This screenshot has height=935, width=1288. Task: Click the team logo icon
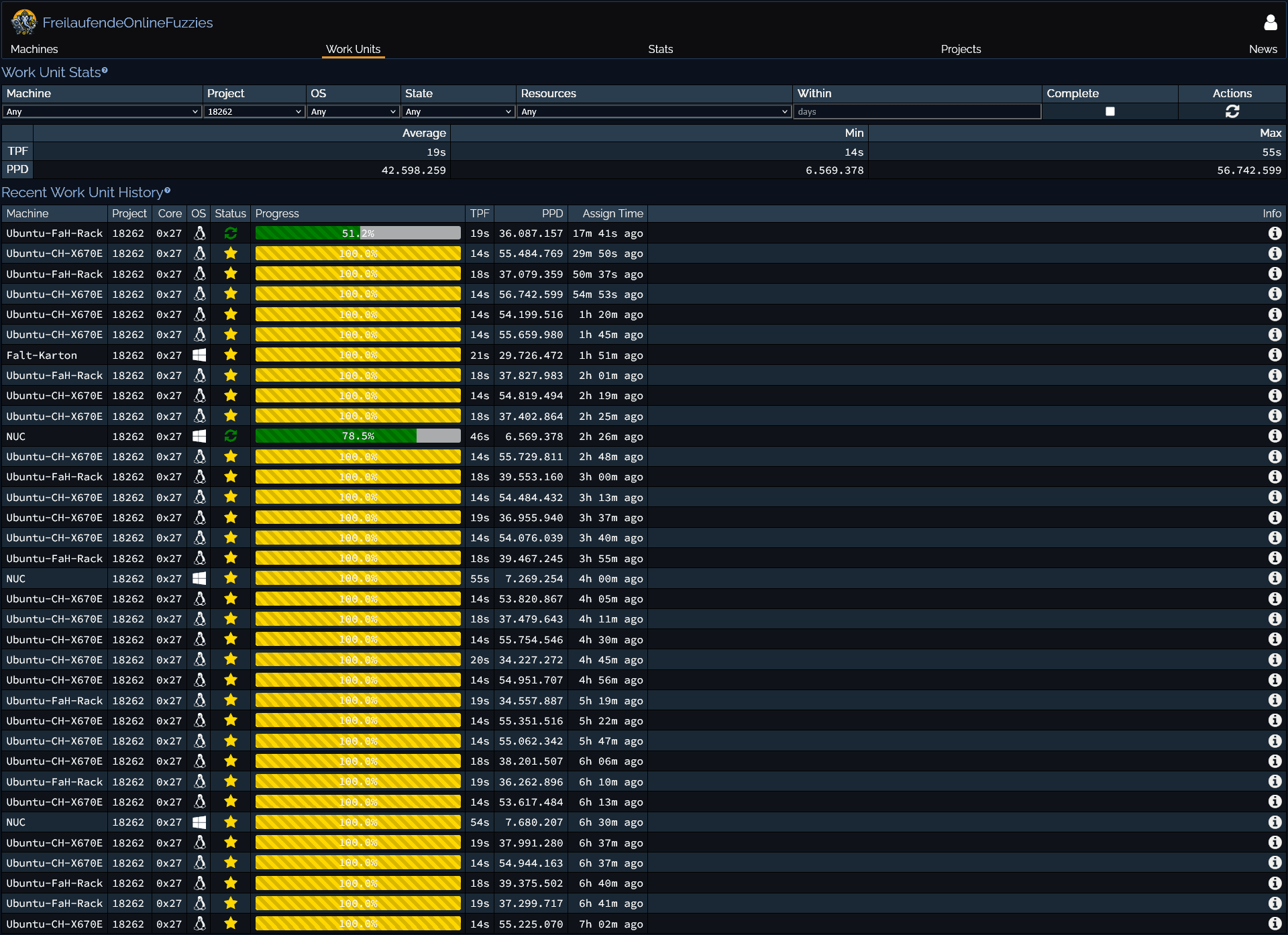(24, 22)
